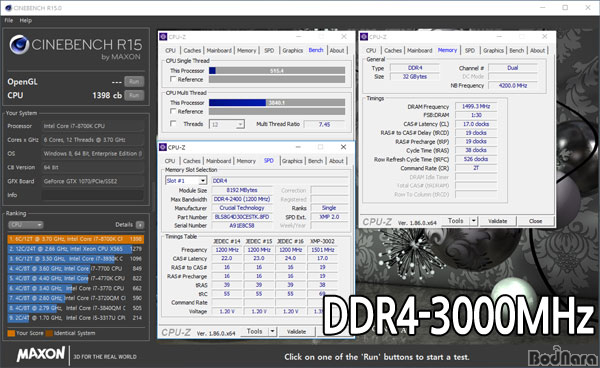
Task: Open the CPU ranking type dropdown
Action: point(26,225)
